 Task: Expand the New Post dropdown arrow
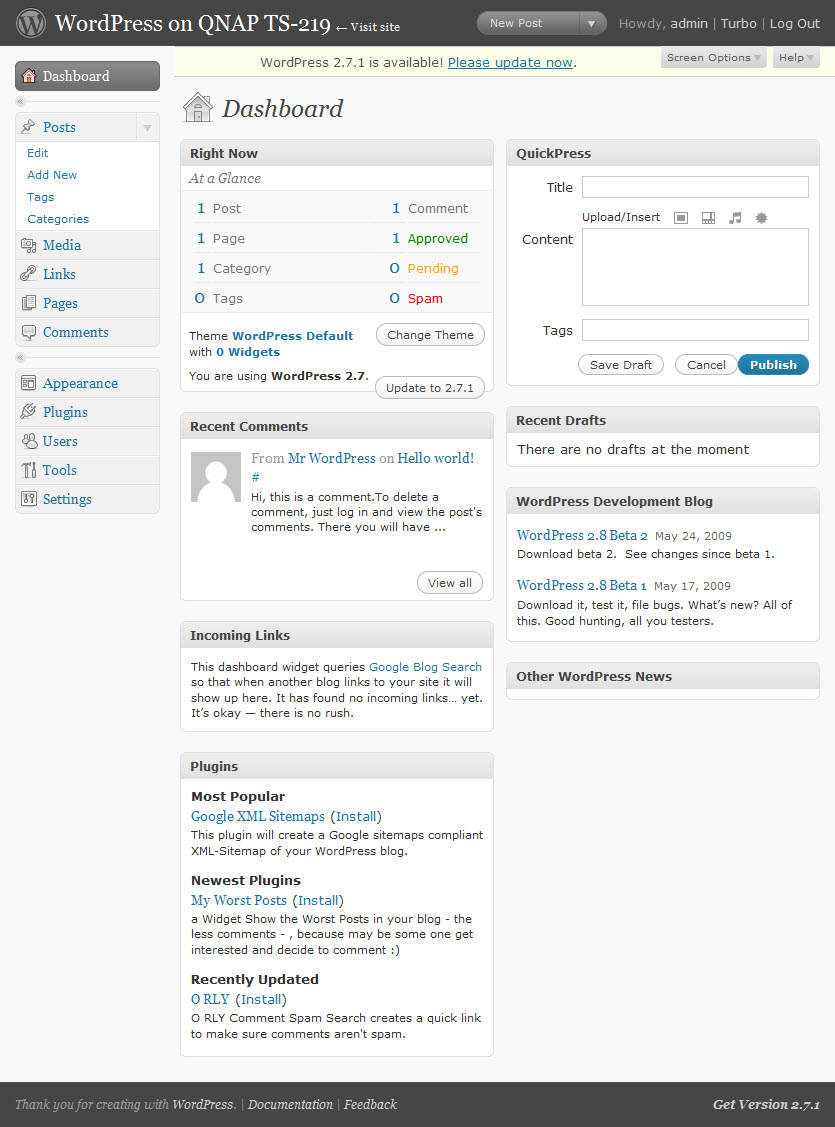(x=592, y=23)
